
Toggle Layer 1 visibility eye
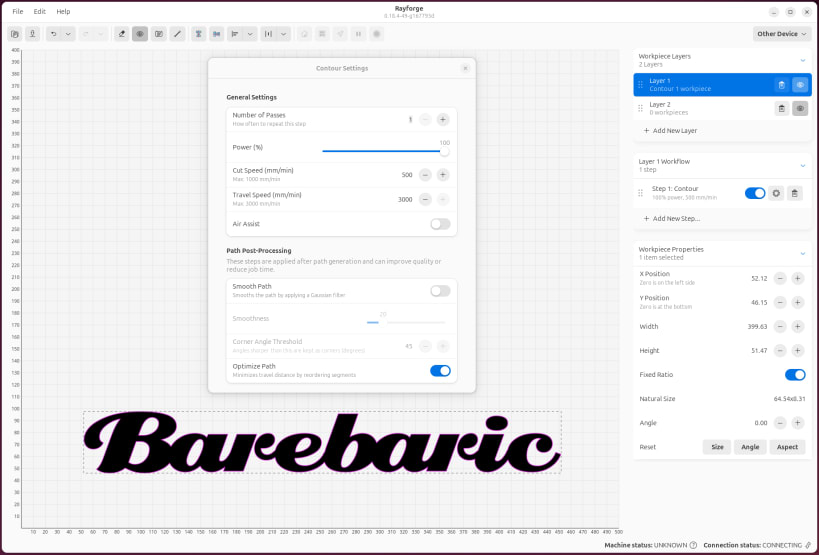800,85
